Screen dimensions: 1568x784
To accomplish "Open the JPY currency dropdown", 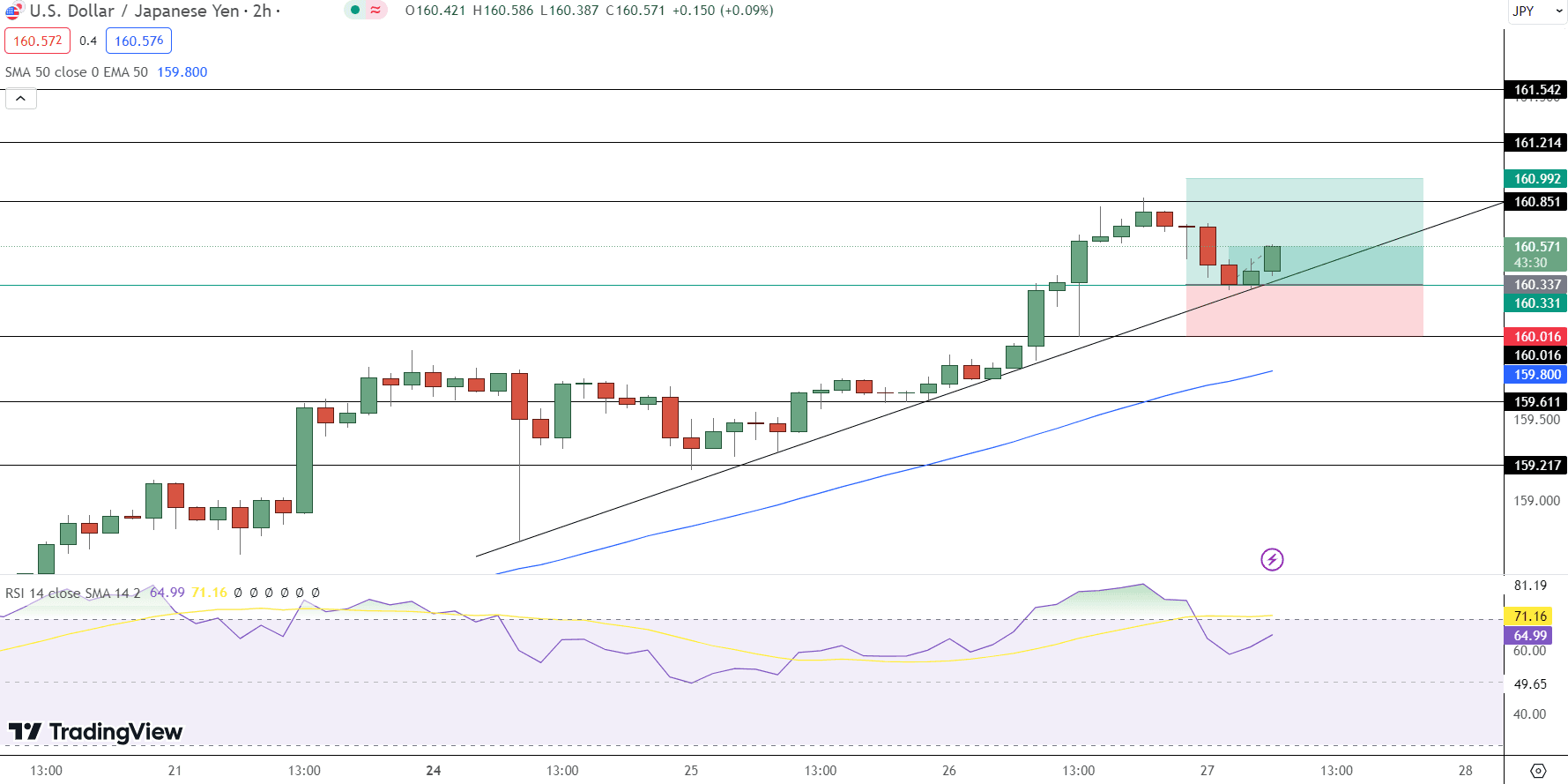I will (1537, 11).
